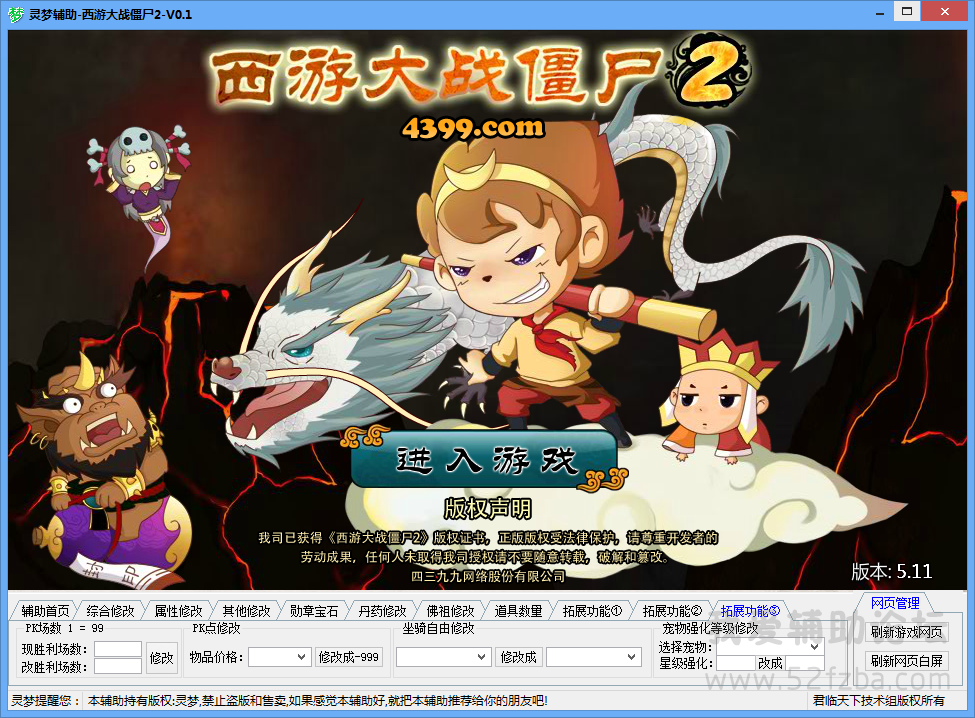Select the 拓展功能① tab

point(592,611)
